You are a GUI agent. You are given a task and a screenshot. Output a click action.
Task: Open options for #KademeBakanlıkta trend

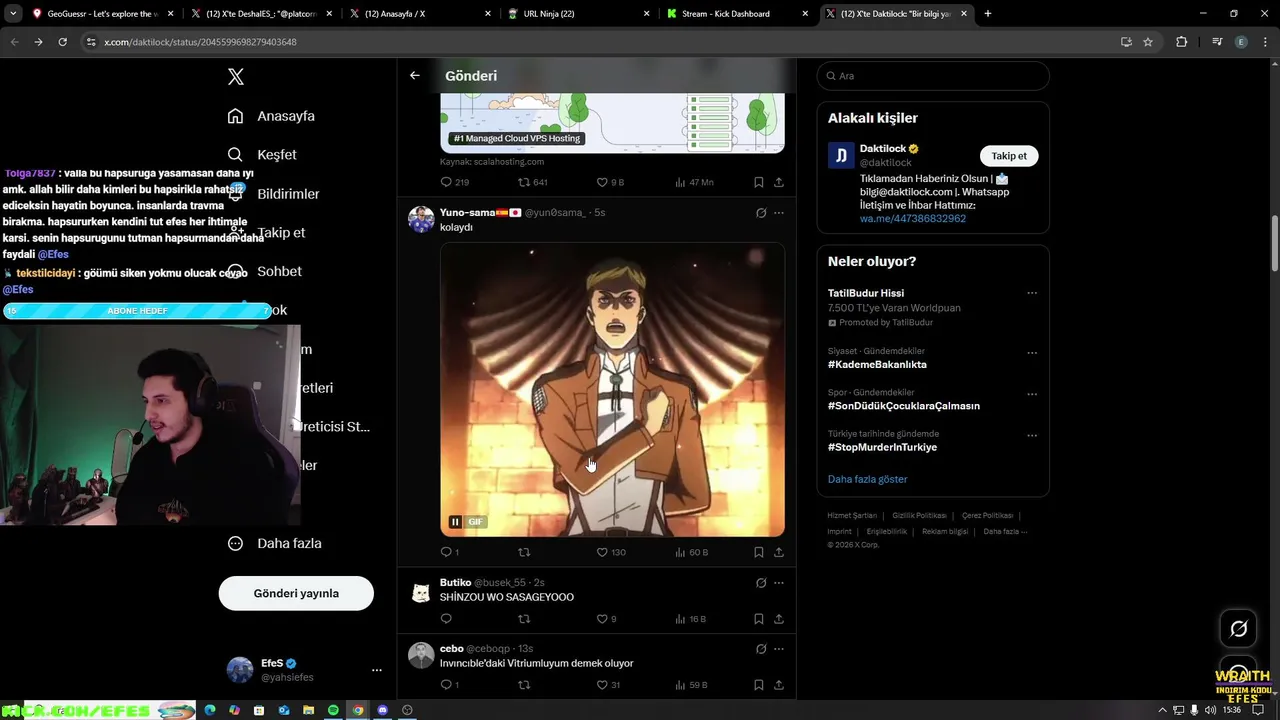1032,353
